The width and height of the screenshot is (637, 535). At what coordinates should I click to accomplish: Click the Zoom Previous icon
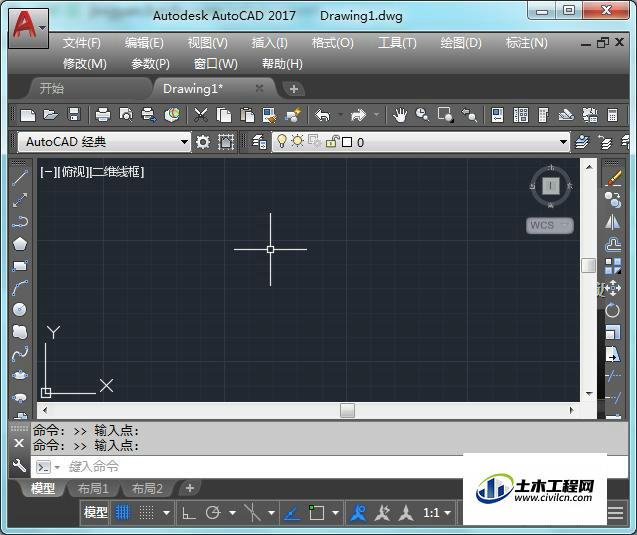468,115
